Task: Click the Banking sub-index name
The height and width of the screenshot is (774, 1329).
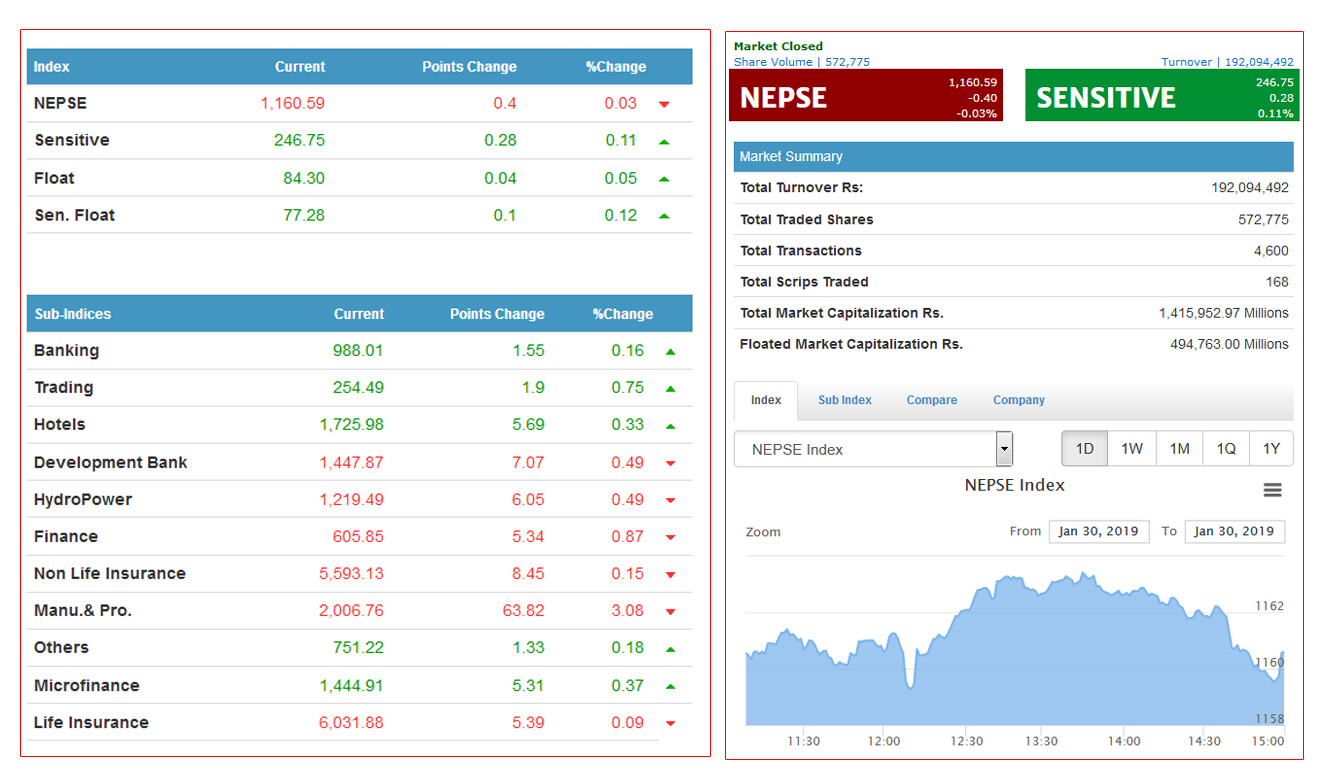Action: click(66, 350)
